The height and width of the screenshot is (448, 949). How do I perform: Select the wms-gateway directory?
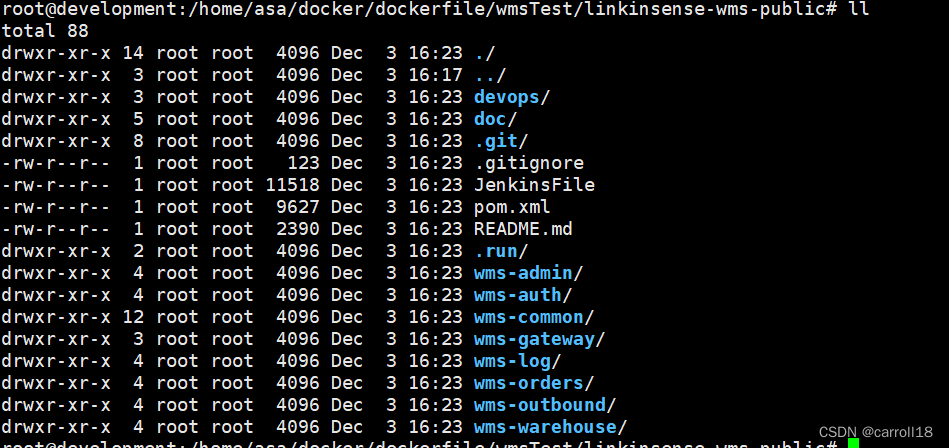point(534,339)
